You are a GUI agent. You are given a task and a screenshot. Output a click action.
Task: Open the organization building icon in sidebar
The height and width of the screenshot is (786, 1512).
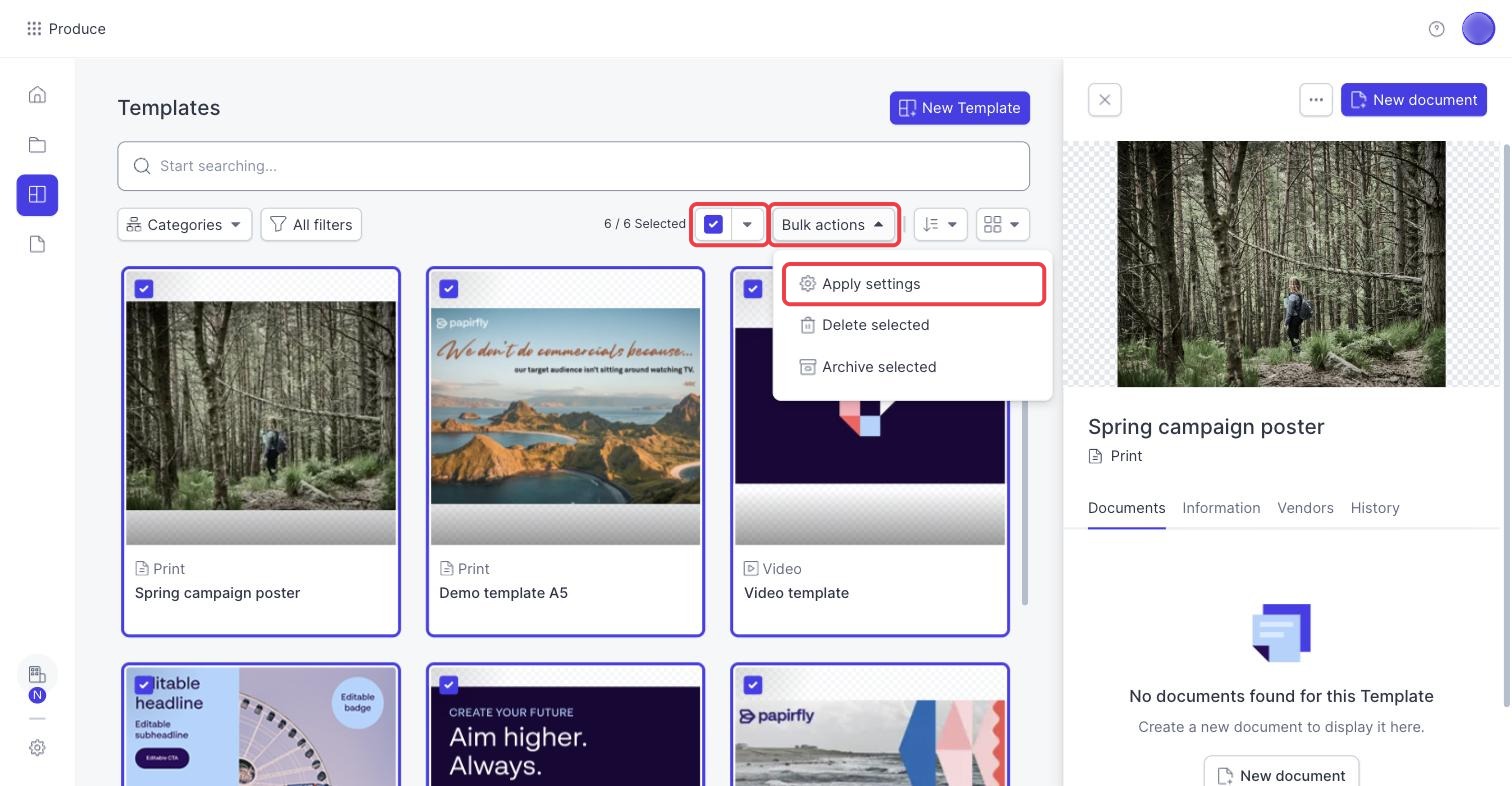37,674
